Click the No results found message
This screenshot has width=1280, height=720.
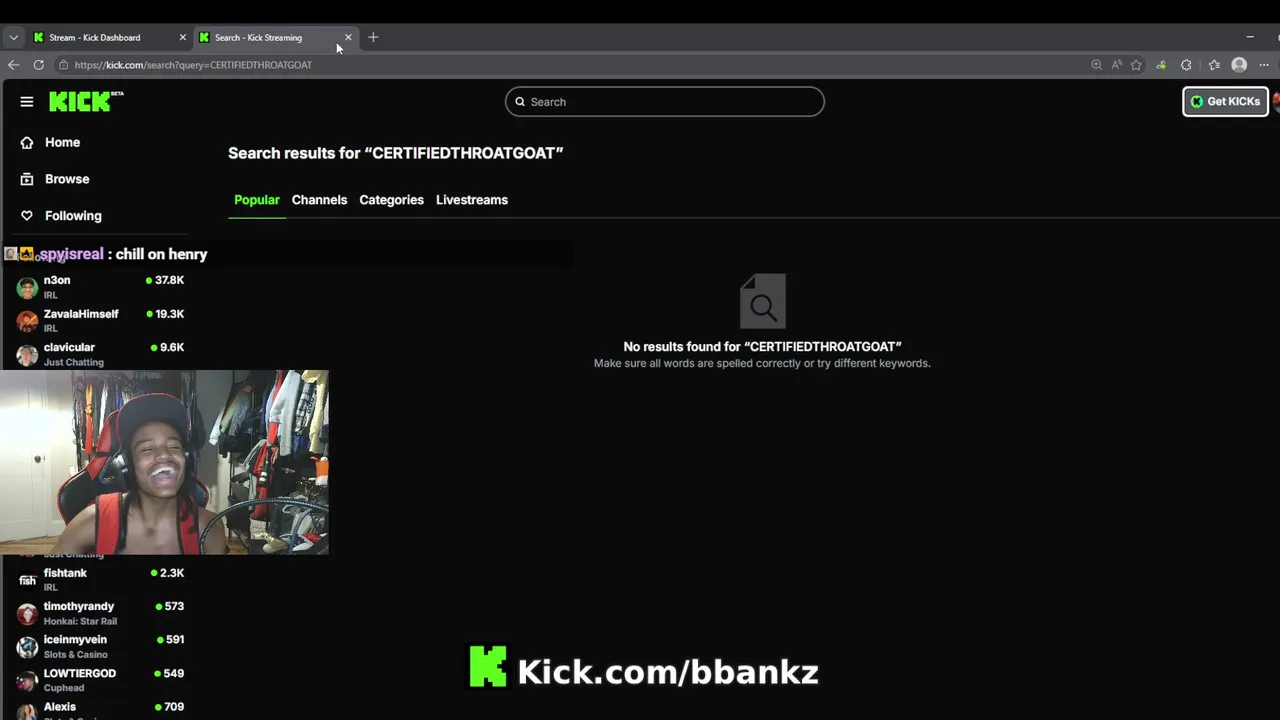coord(762,347)
